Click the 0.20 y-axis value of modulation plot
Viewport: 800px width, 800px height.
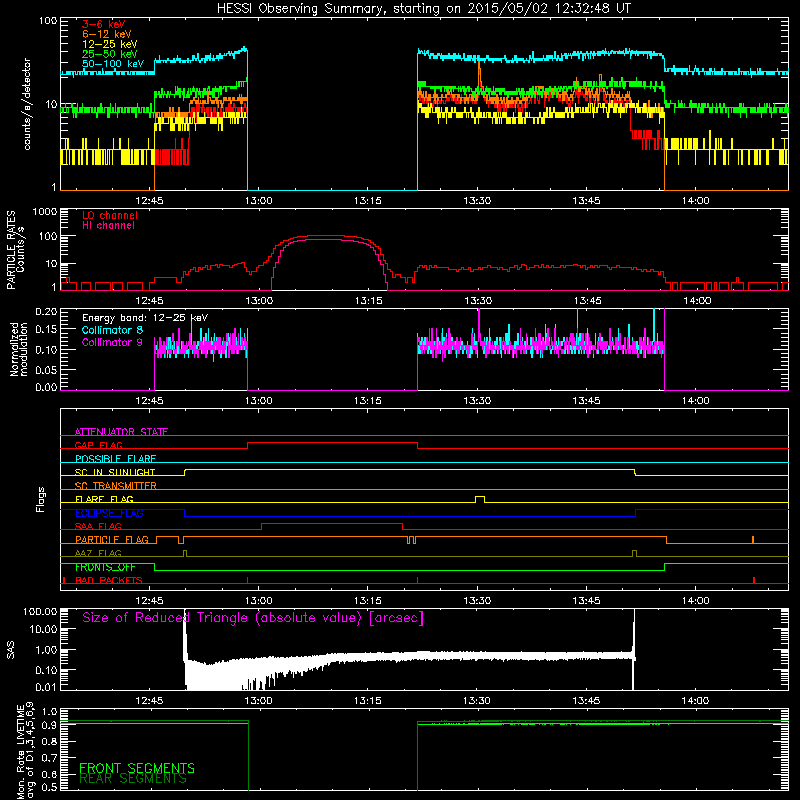[x=45, y=311]
